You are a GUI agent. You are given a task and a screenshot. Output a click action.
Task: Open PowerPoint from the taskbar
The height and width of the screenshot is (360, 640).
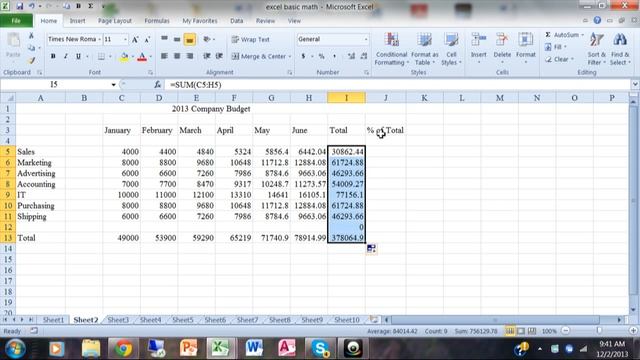tap(188, 348)
